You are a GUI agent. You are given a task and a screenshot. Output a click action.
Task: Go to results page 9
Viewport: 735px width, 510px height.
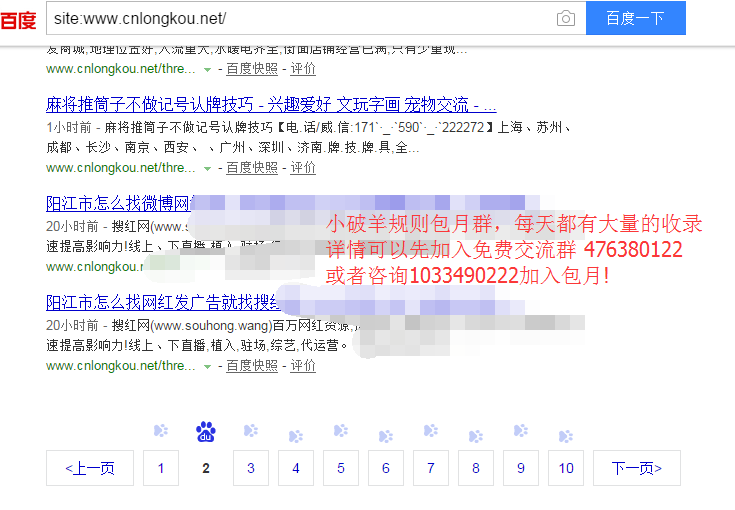coord(521,468)
